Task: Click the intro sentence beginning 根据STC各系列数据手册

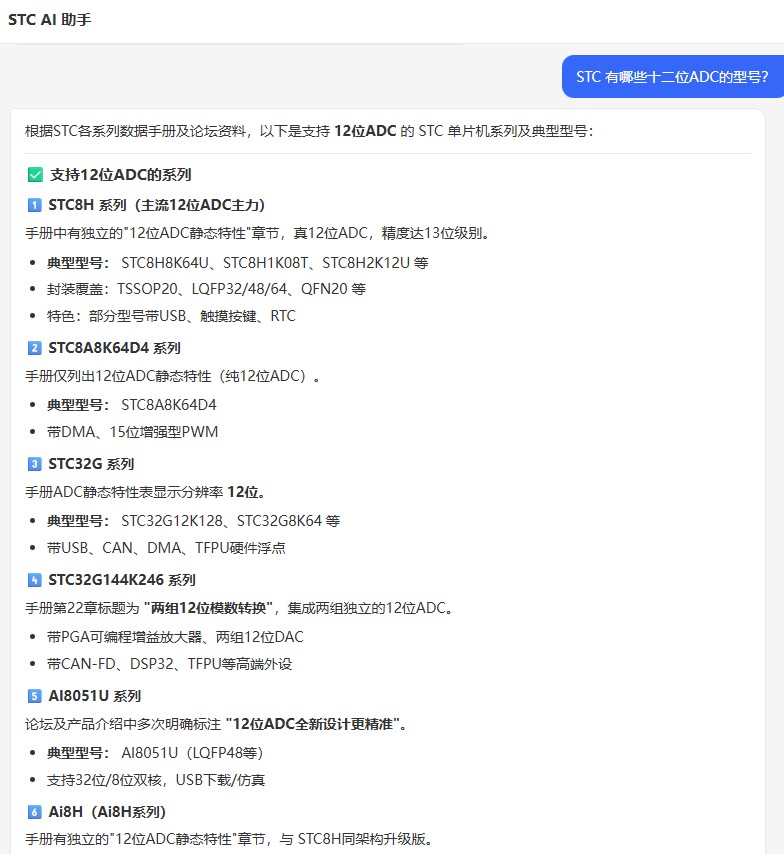Action: (309, 131)
